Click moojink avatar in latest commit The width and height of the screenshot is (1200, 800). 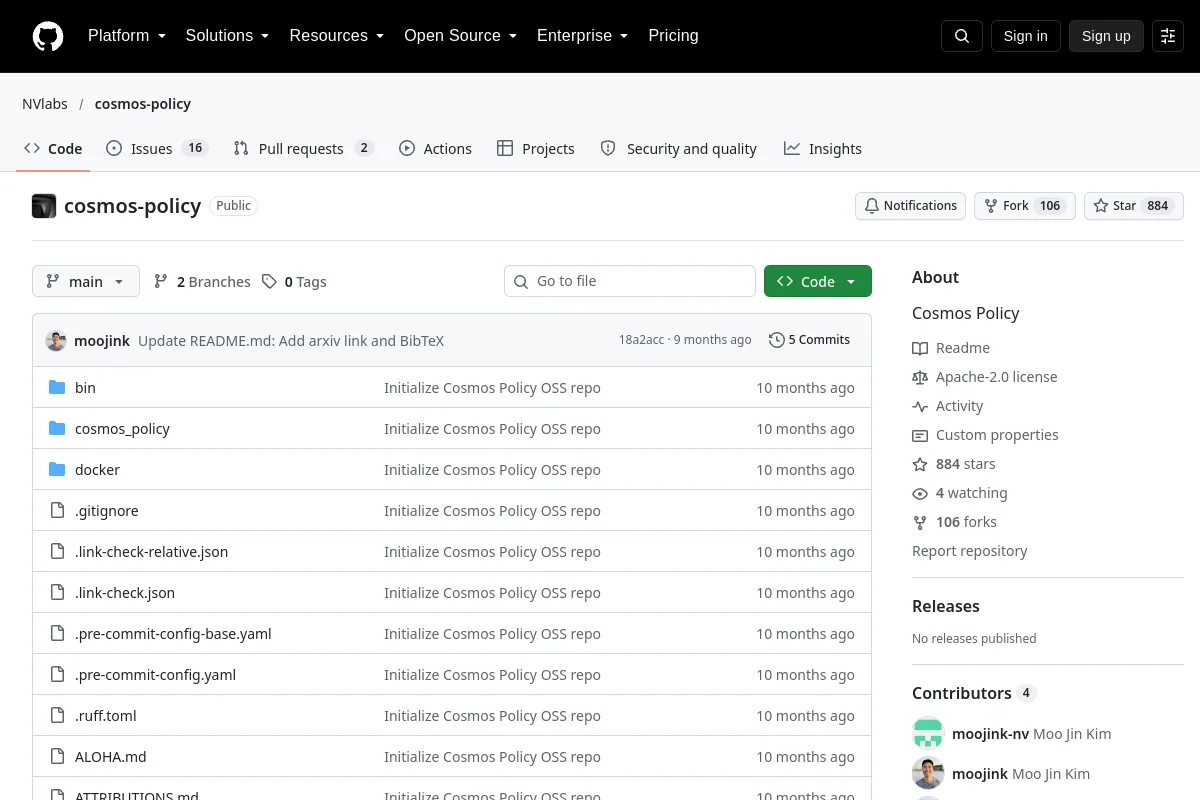pos(56,340)
